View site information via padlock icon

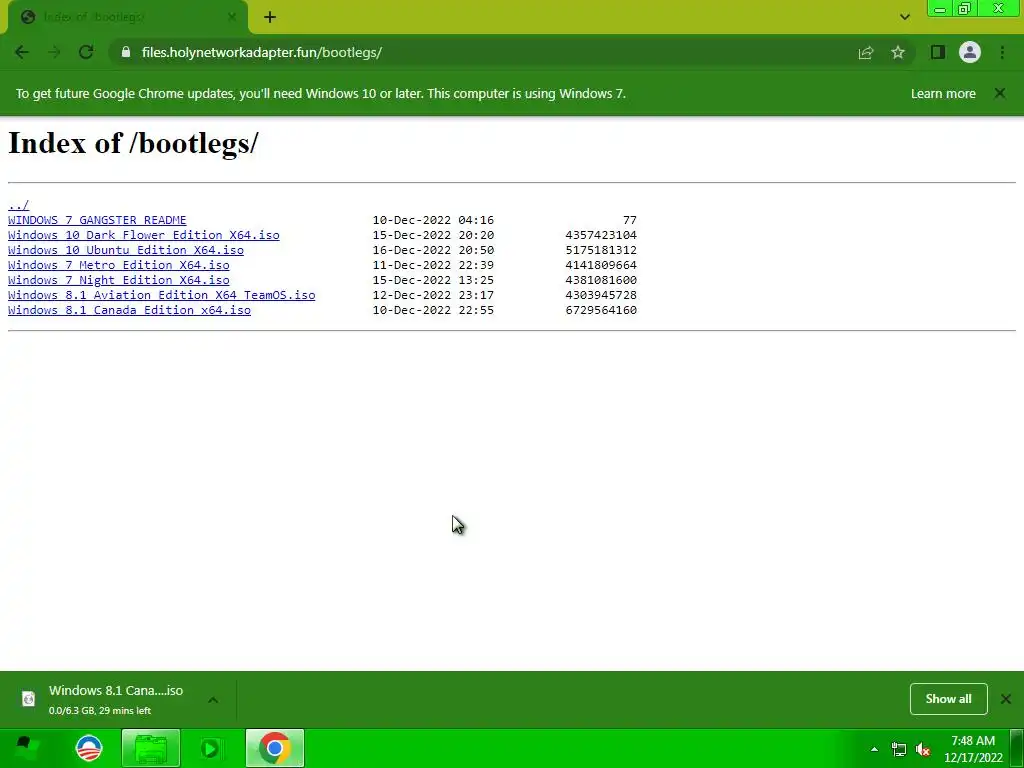coord(126,52)
